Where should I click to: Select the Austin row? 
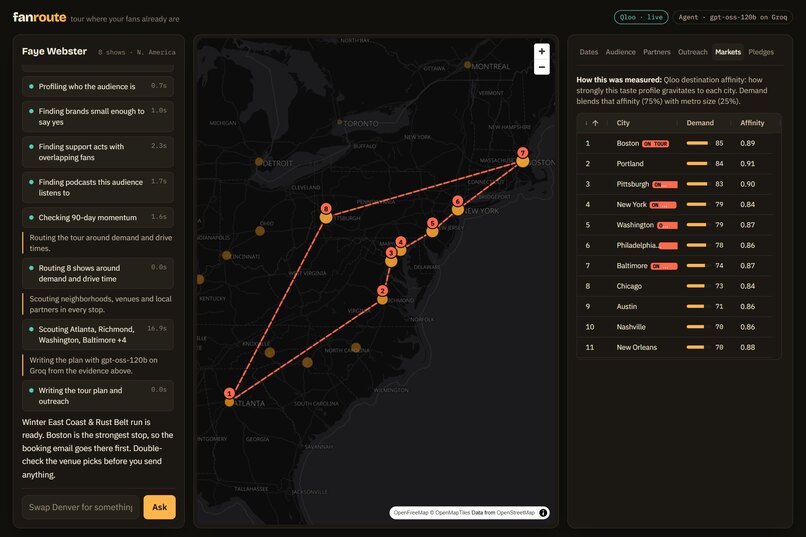(679, 307)
